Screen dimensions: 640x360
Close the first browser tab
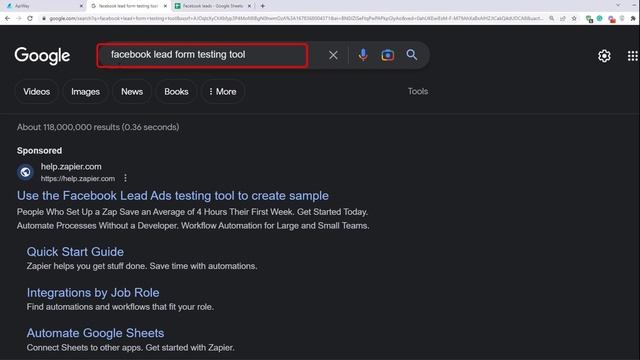click(x=81, y=6)
